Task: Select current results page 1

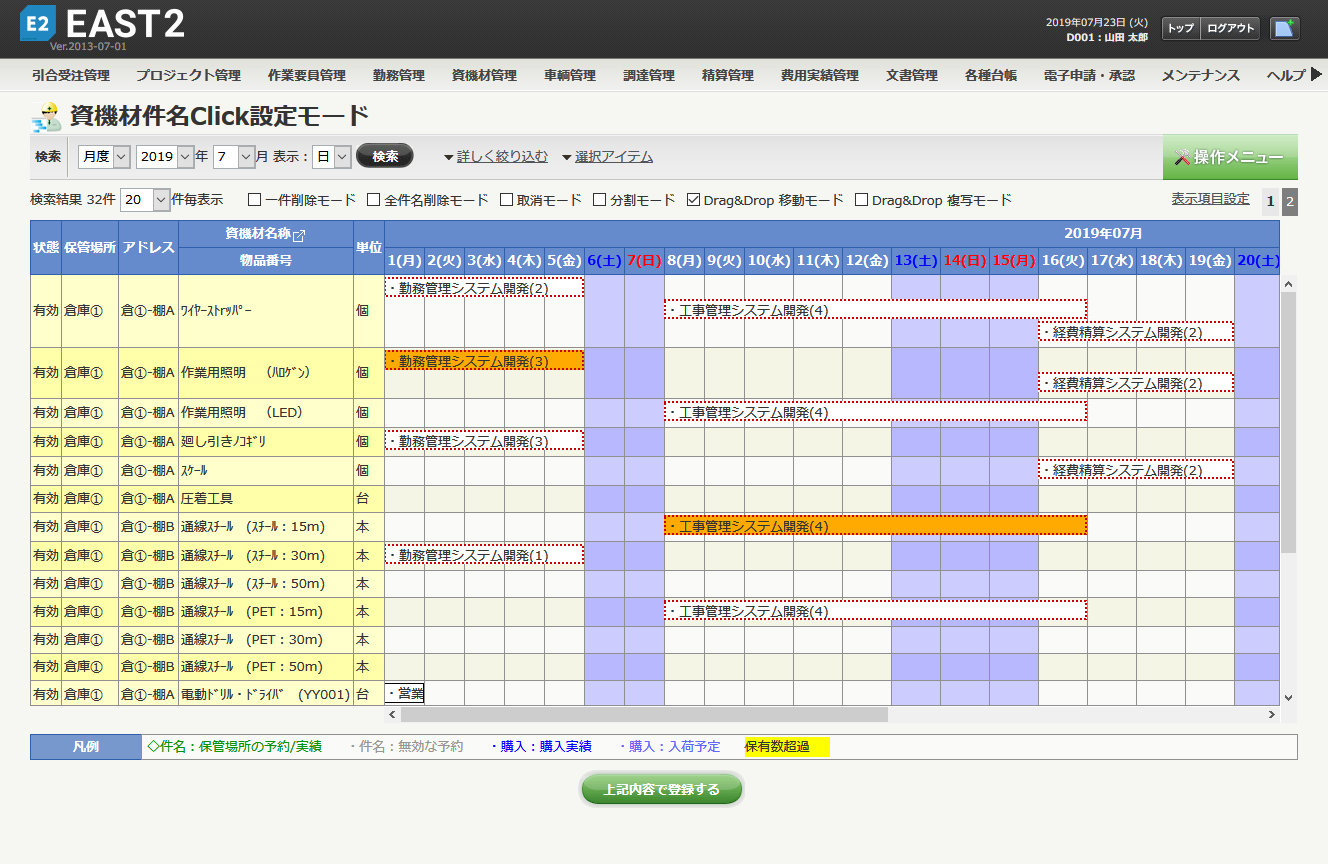Action: point(1271,201)
